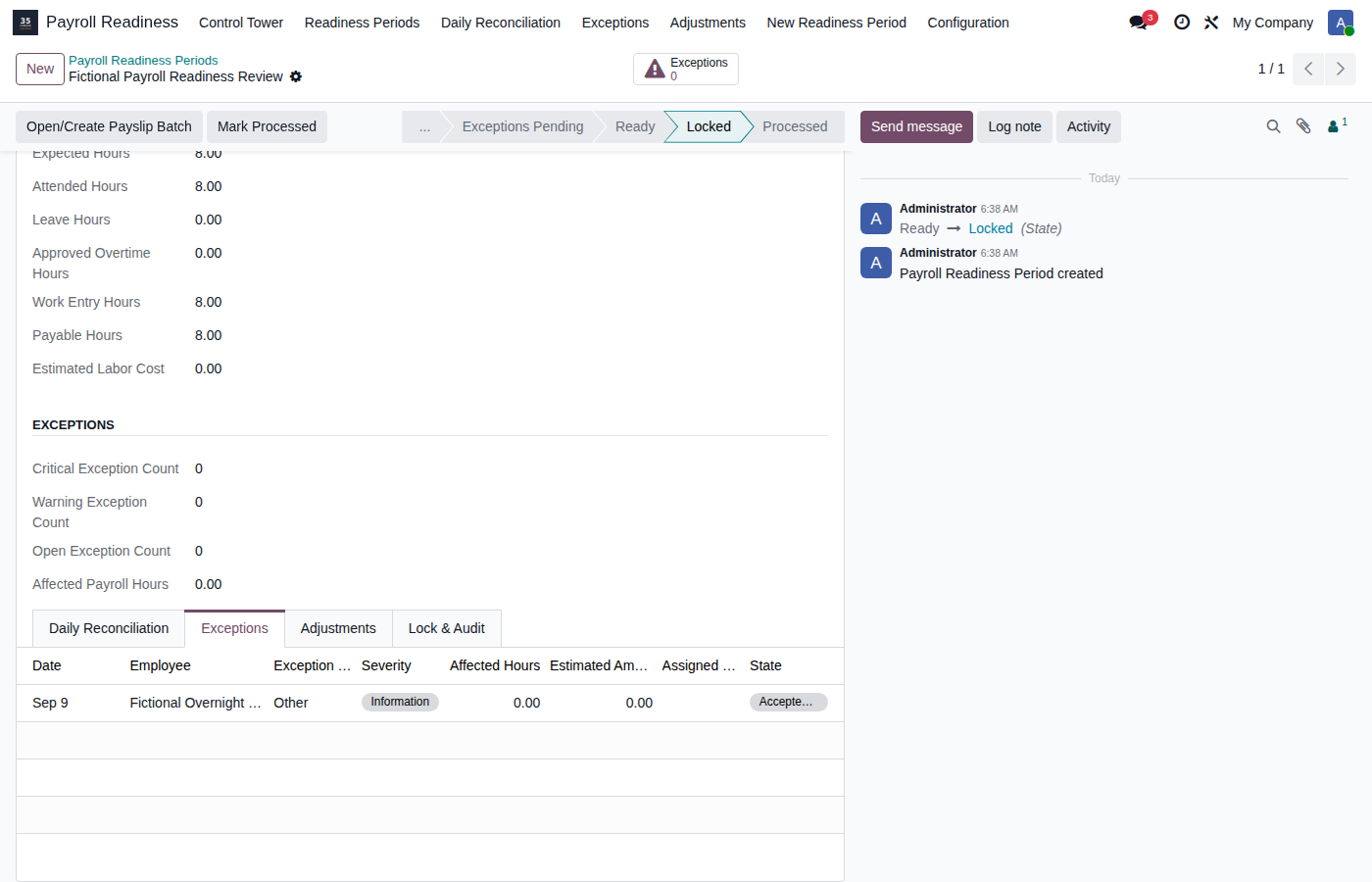Image resolution: width=1372 pixels, height=882 pixels.
Task: Select the Processed status stage
Action: (795, 126)
